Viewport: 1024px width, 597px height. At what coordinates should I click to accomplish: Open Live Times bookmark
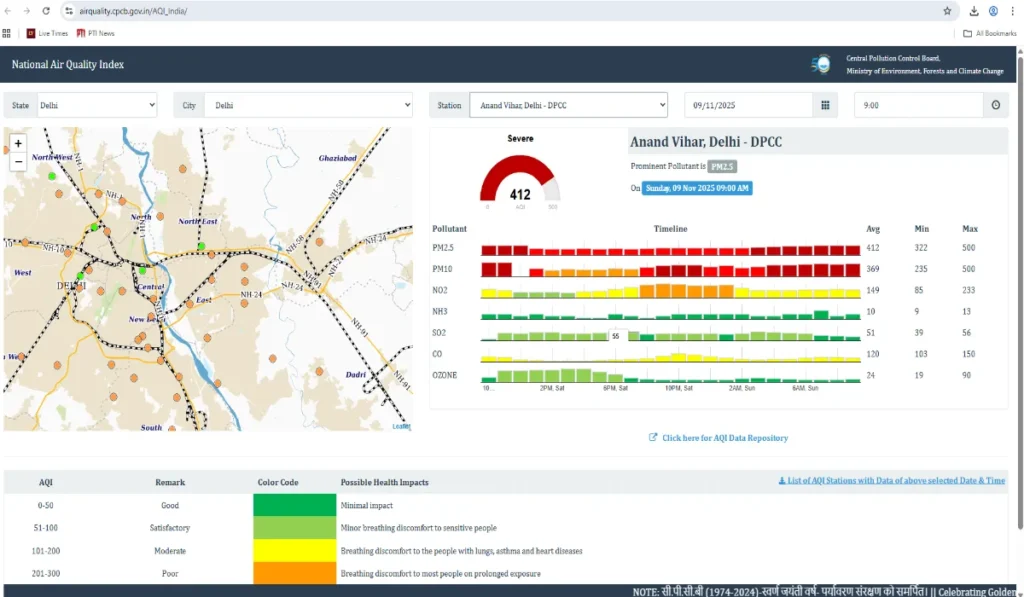click(48, 33)
